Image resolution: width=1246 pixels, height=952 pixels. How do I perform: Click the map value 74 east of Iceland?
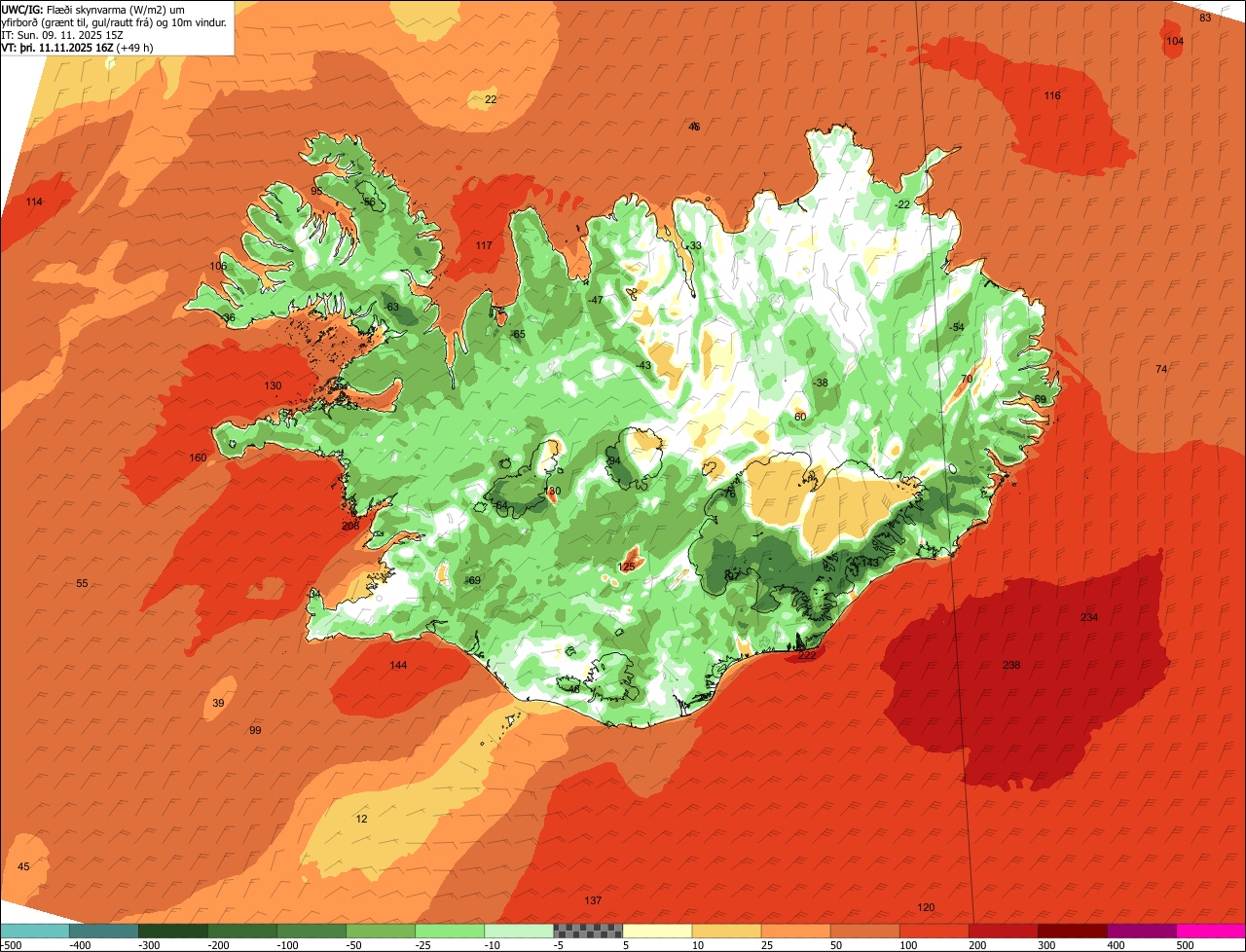[1160, 369]
